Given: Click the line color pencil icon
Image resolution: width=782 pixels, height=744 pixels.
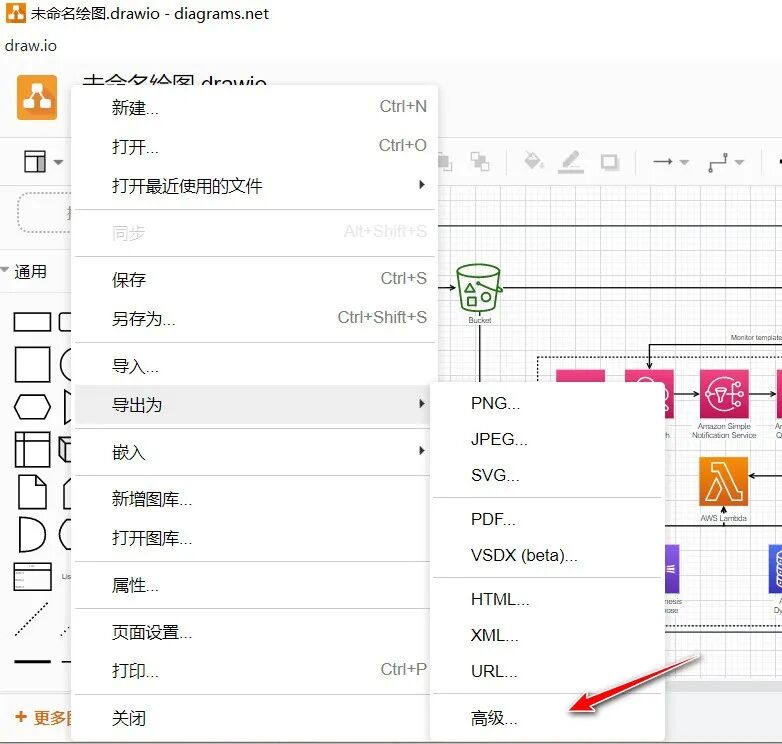Looking at the screenshot, I should pyautogui.click(x=570, y=161).
